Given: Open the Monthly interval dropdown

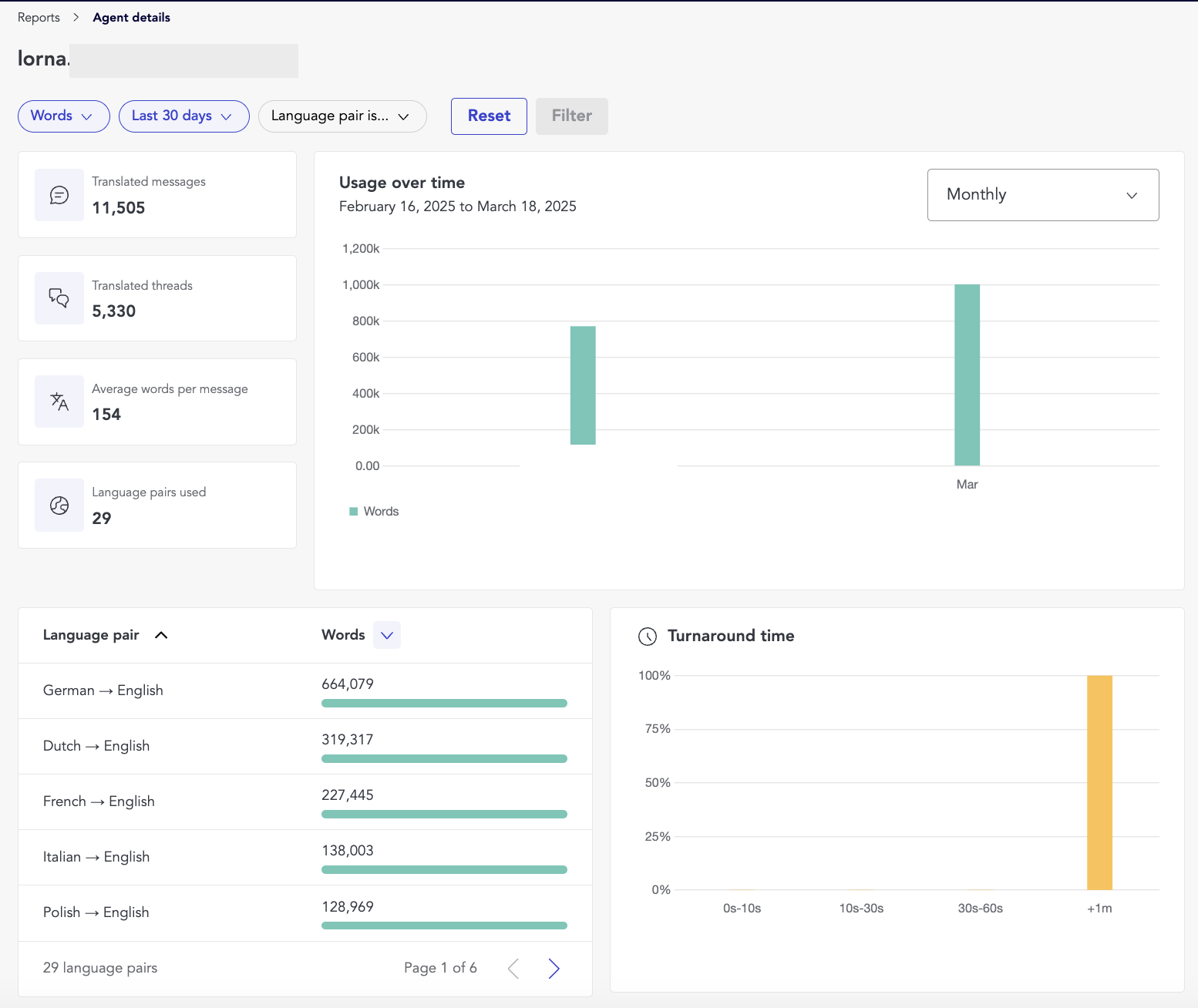Looking at the screenshot, I should 1042,195.
